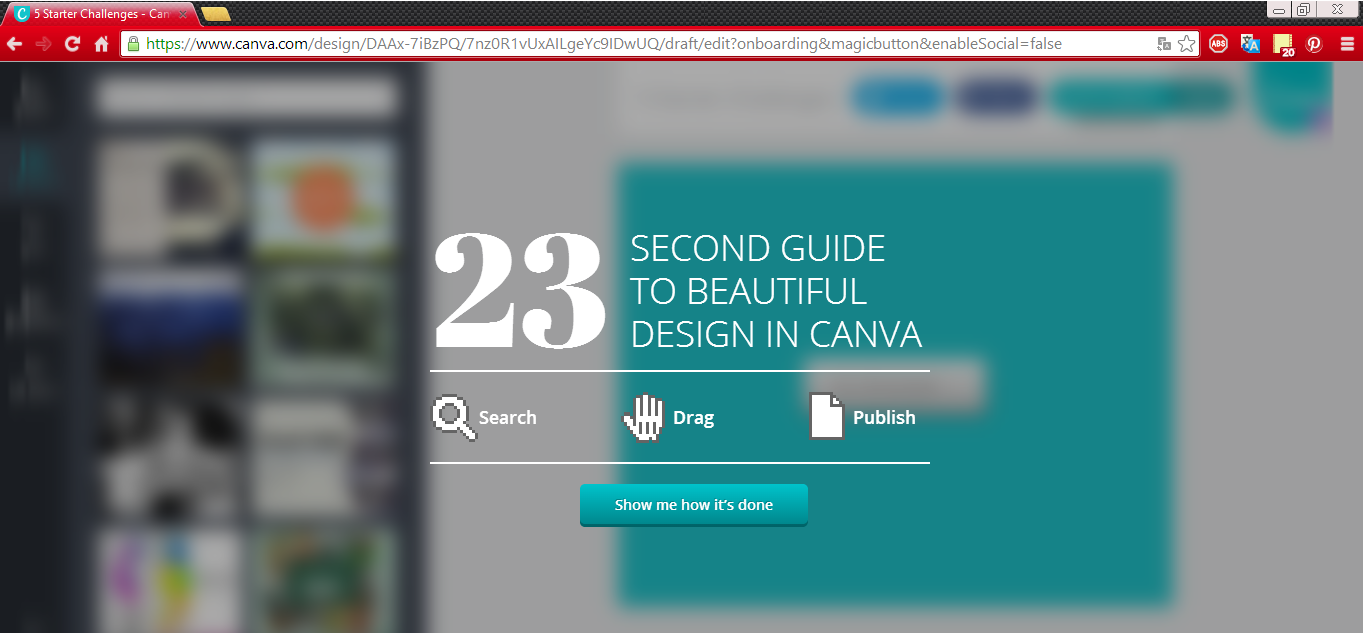Open the Adblock extension icon

[x=1218, y=44]
